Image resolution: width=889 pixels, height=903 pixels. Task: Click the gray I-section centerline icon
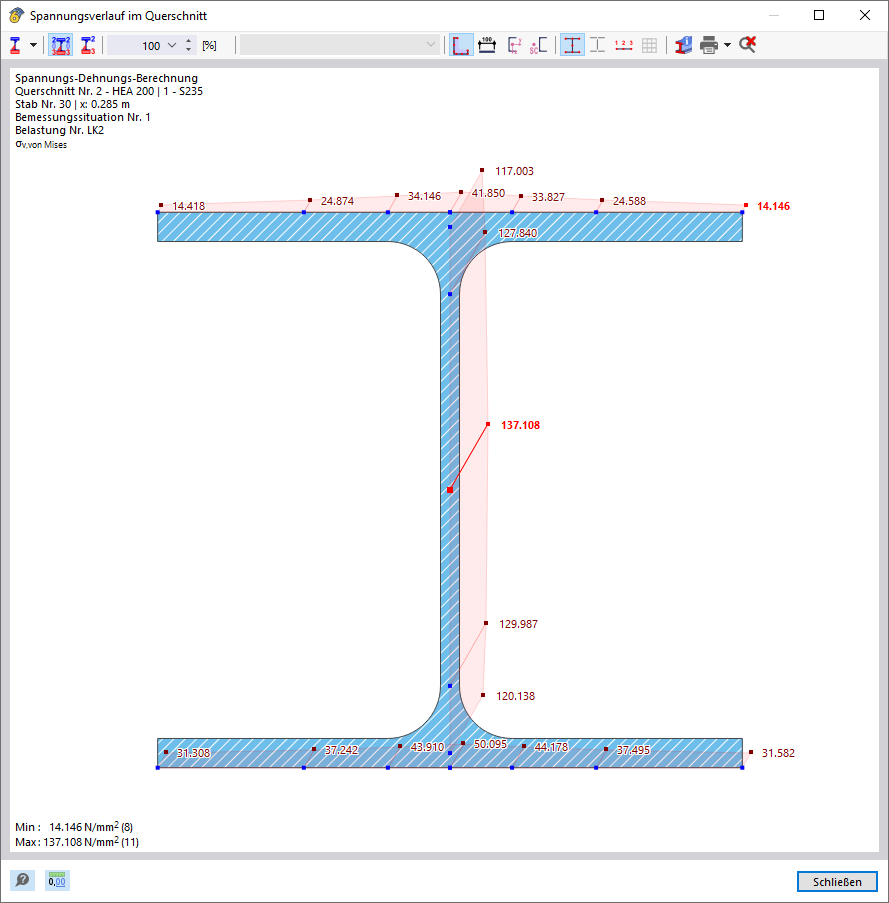coord(598,45)
